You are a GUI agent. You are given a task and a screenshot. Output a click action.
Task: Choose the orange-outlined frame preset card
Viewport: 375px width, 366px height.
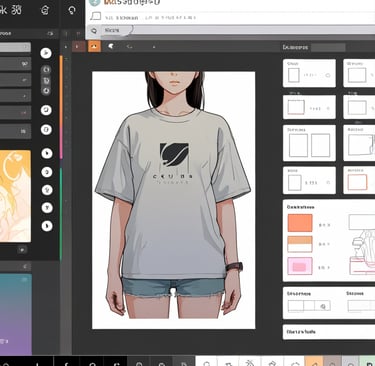pyautogui.click(x=359, y=180)
